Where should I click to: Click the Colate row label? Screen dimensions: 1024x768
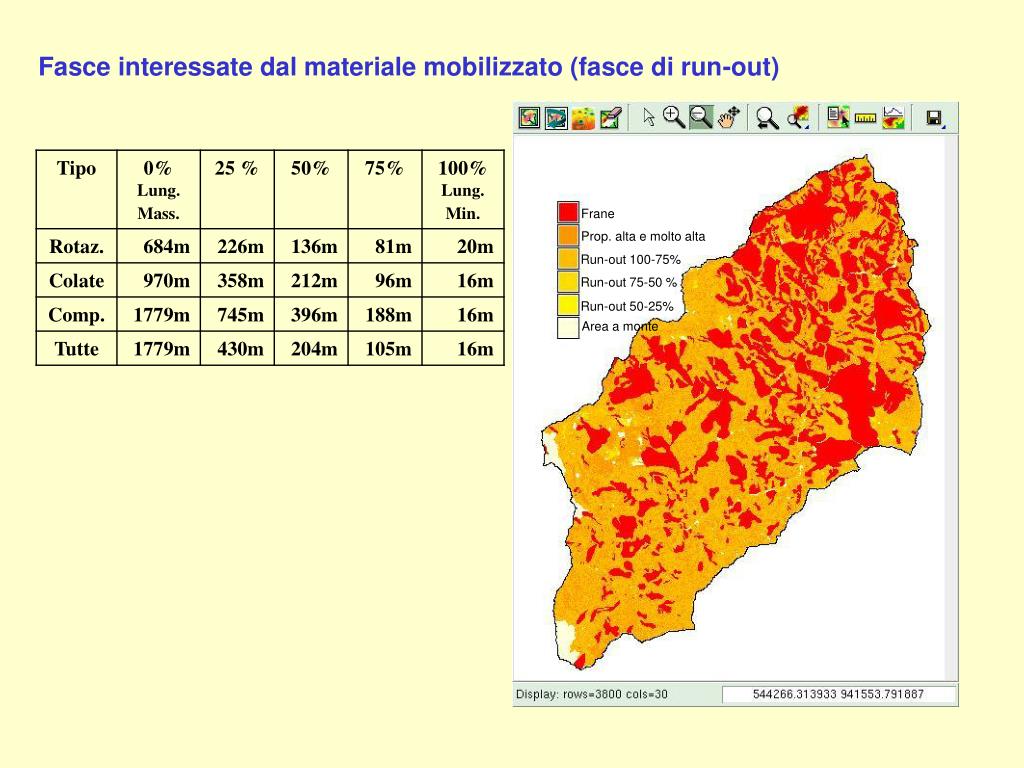tap(76, 281)
